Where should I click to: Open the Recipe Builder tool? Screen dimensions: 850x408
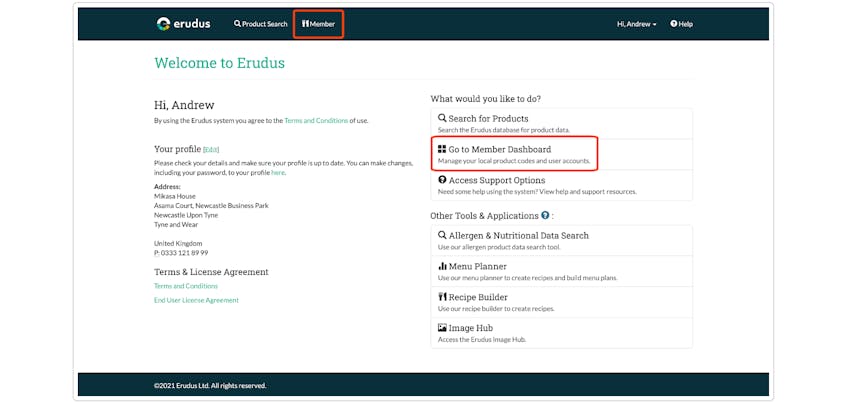tap(562, 302)
